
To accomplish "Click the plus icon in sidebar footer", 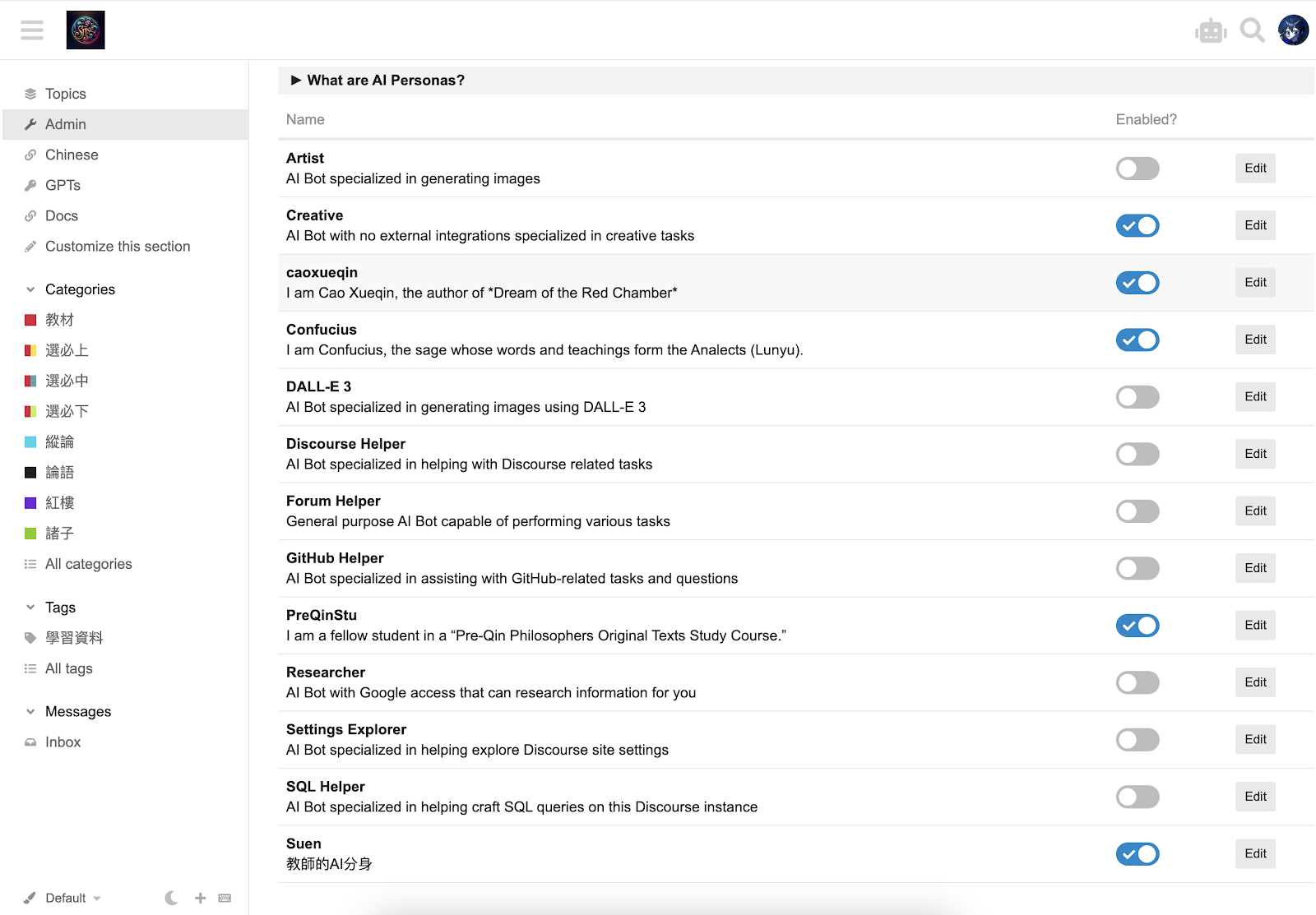I will tap(200, 898).
